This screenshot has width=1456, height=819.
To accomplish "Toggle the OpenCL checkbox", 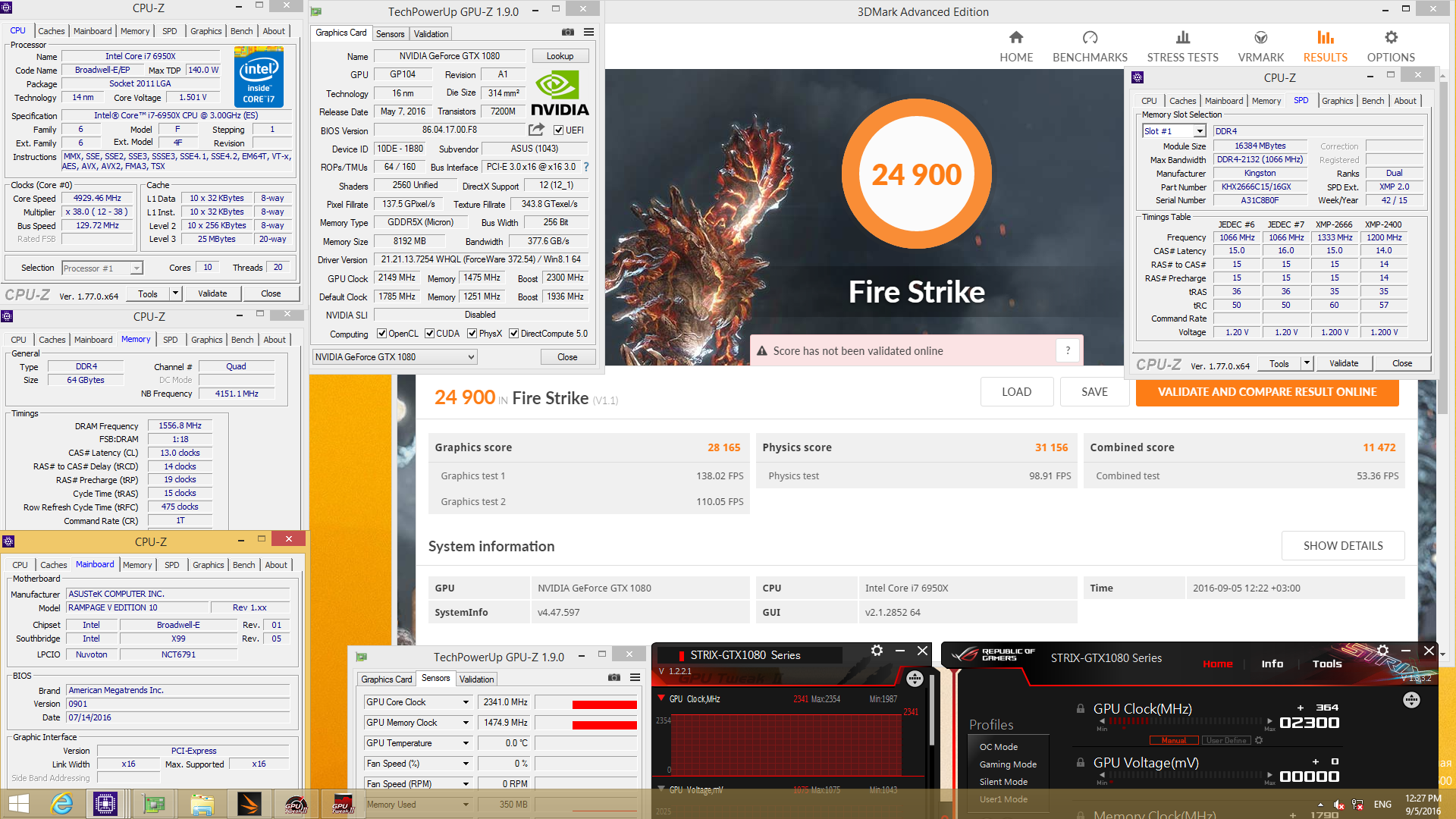I will (382, 334).
